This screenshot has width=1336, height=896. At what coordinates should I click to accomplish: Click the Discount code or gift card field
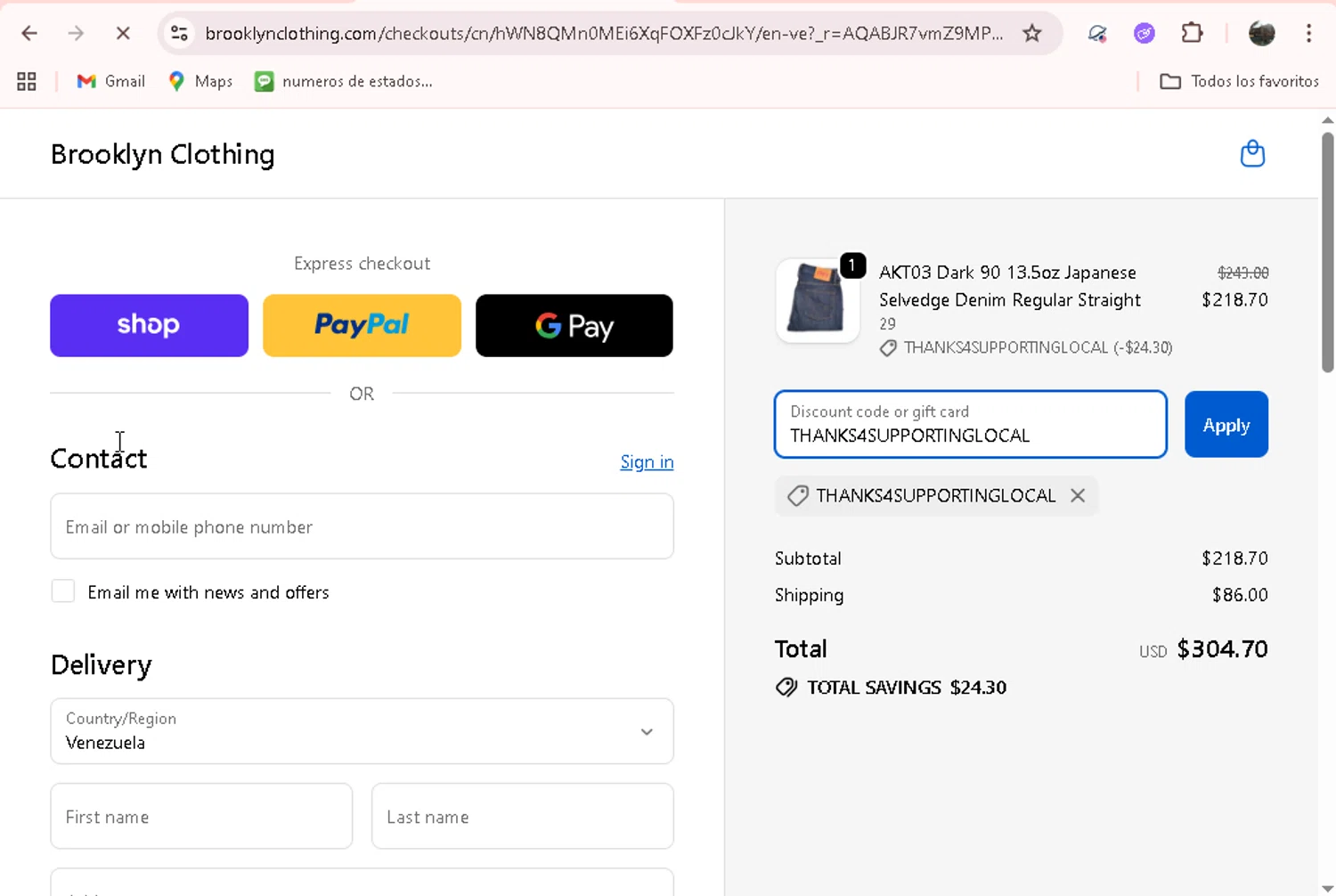pos(971,424)
